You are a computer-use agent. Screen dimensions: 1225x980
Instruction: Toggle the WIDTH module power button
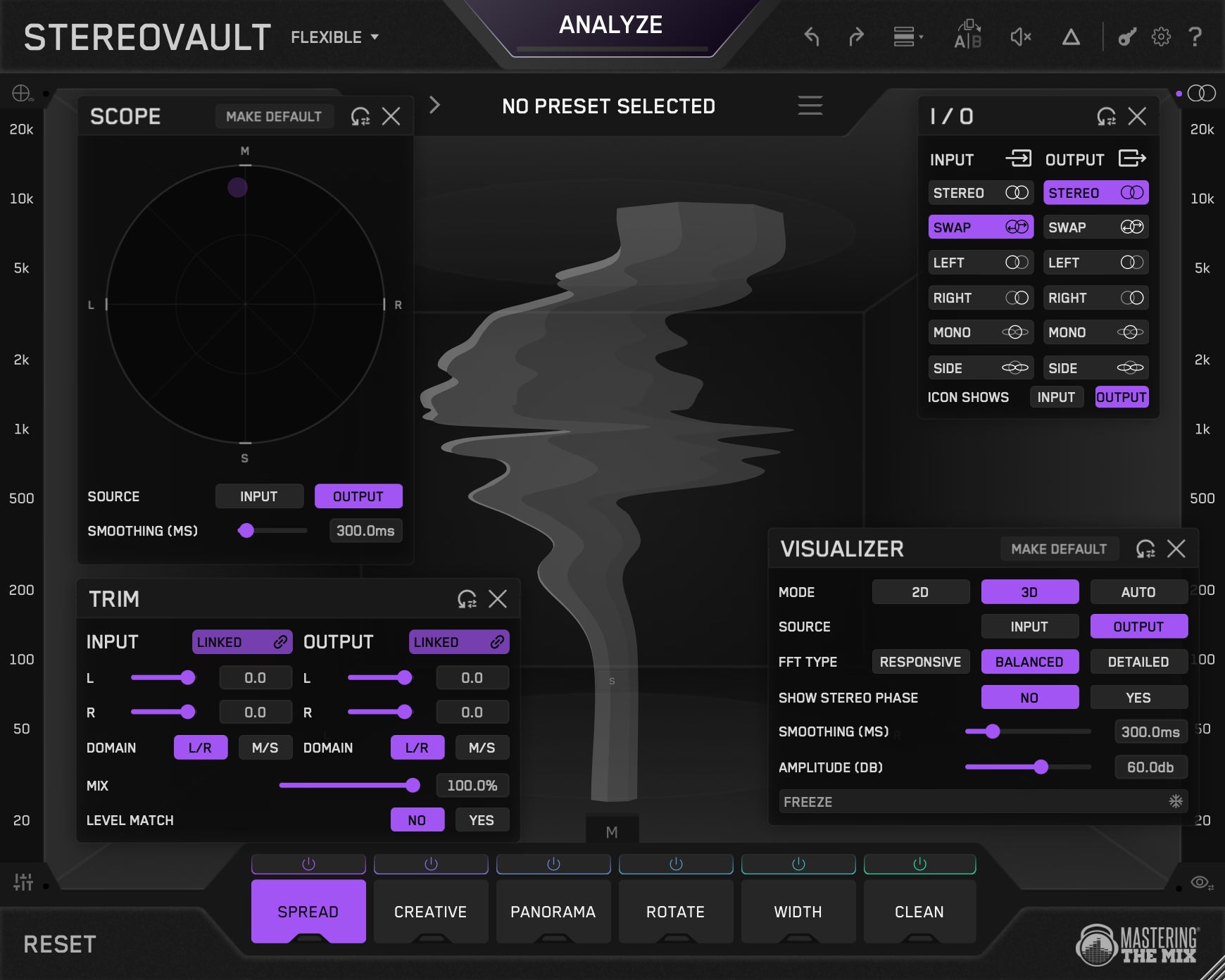click(798, 864)
